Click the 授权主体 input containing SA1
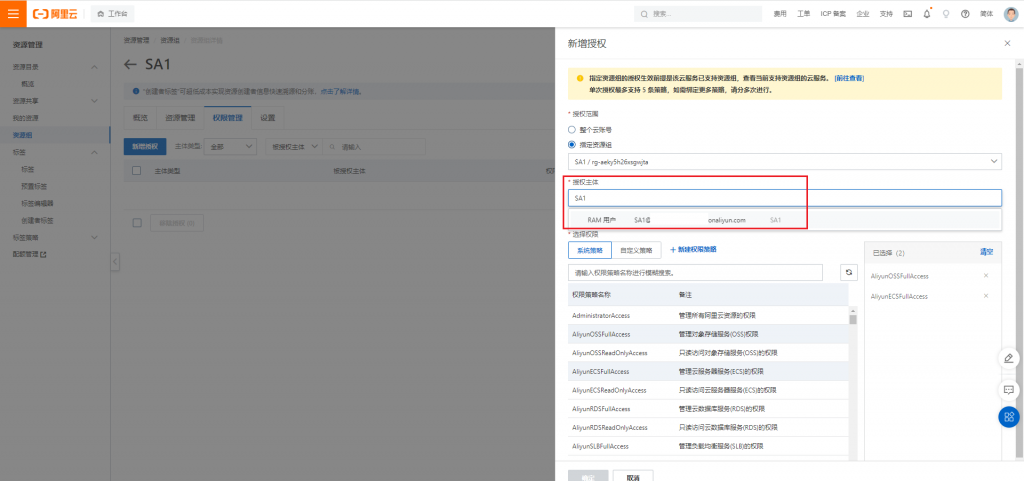Image resolution: width=1024 pixels, height=481 pixels. [784, 198]
